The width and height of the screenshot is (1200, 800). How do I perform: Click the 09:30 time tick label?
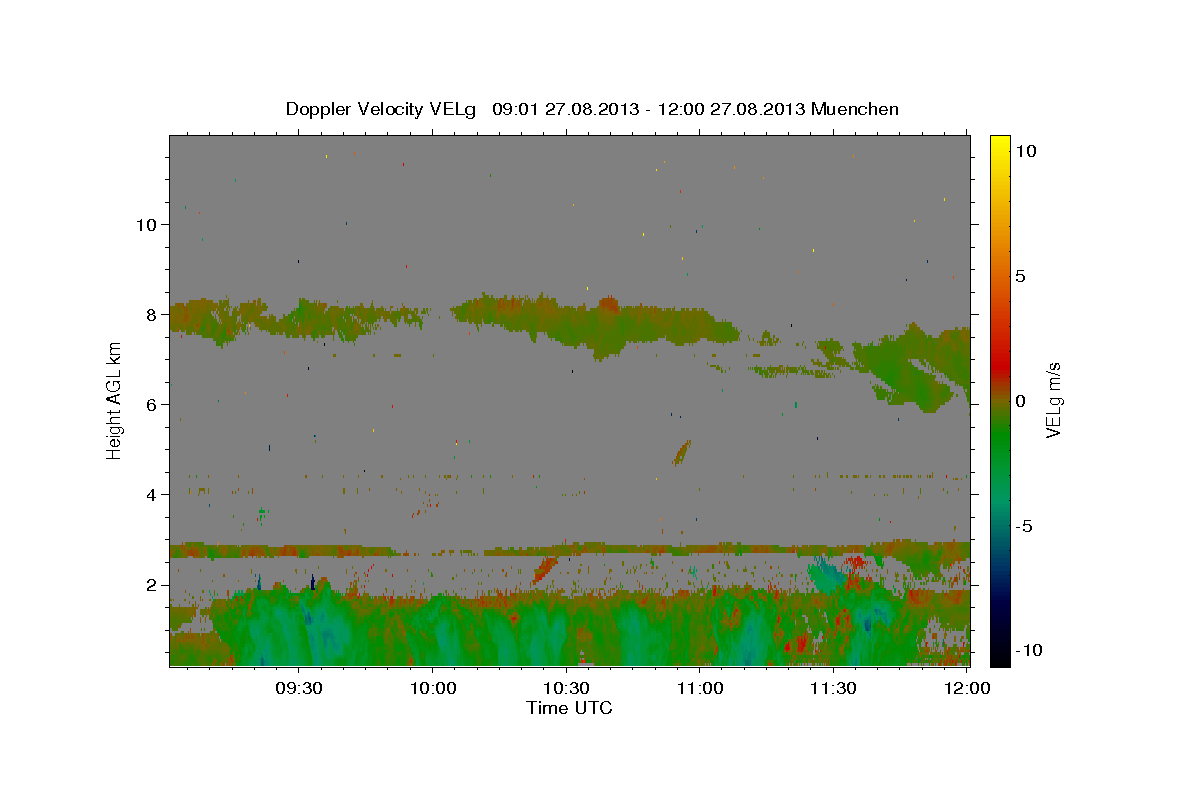tap(298, 689)
